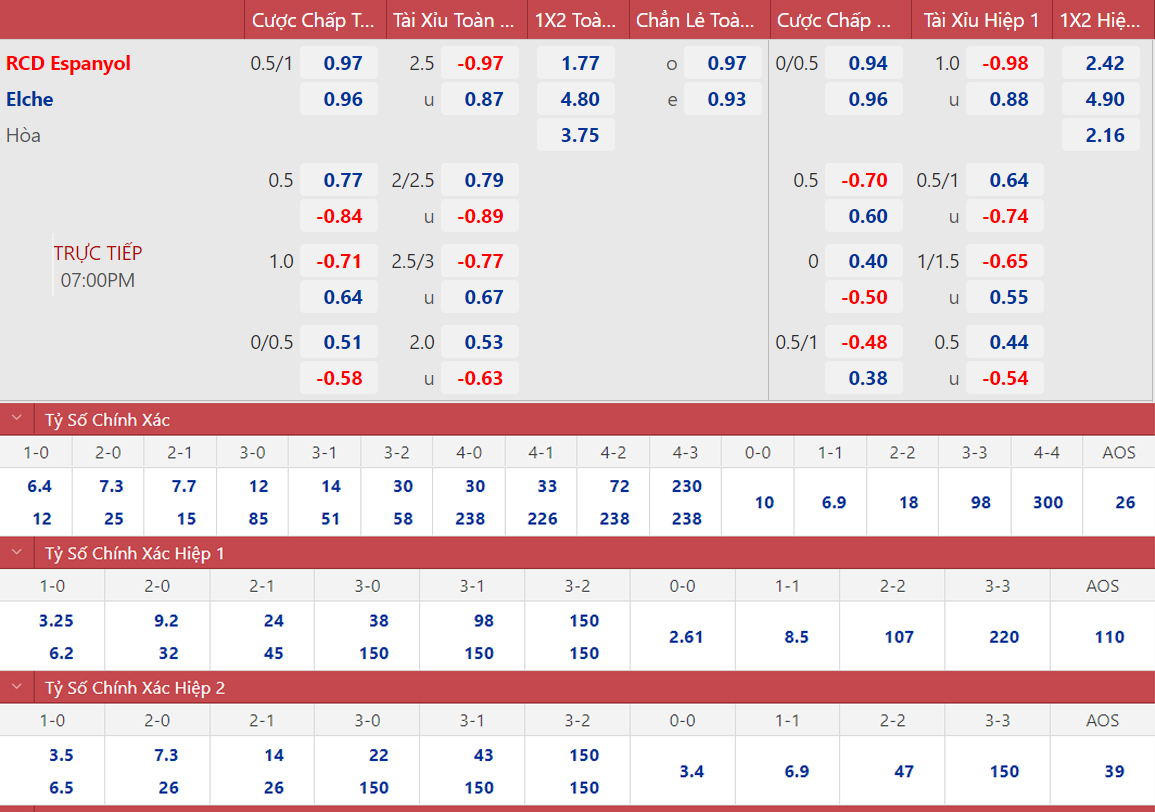Select the 1X2 Toà... column header

point(576,20)
